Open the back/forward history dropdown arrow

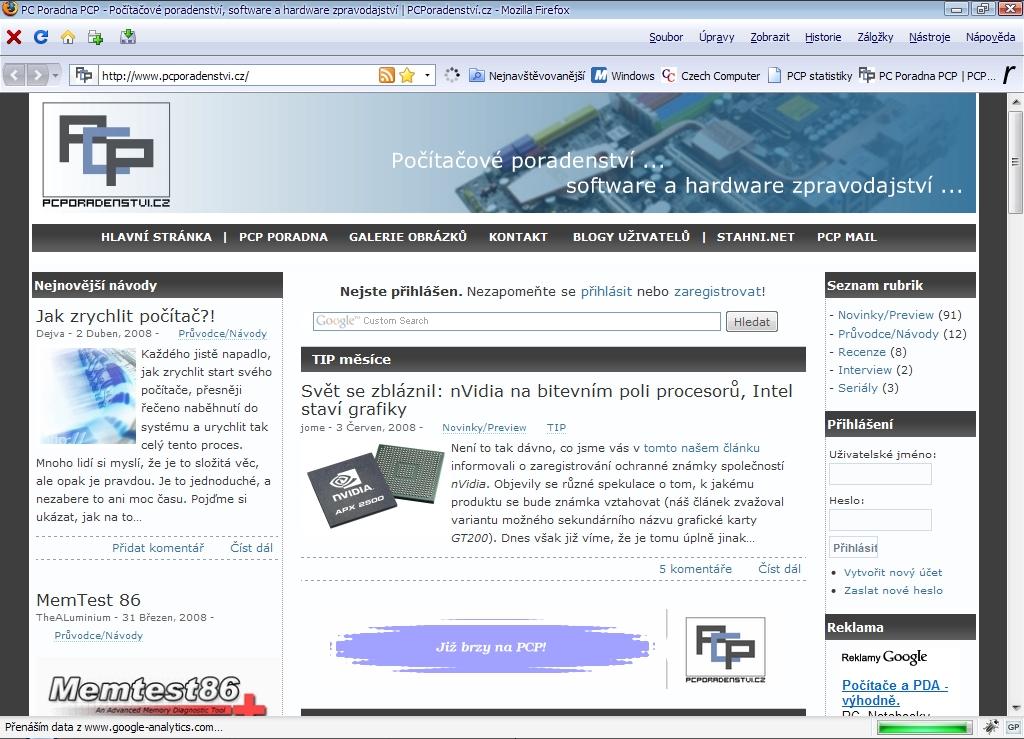tap(56, 75)
